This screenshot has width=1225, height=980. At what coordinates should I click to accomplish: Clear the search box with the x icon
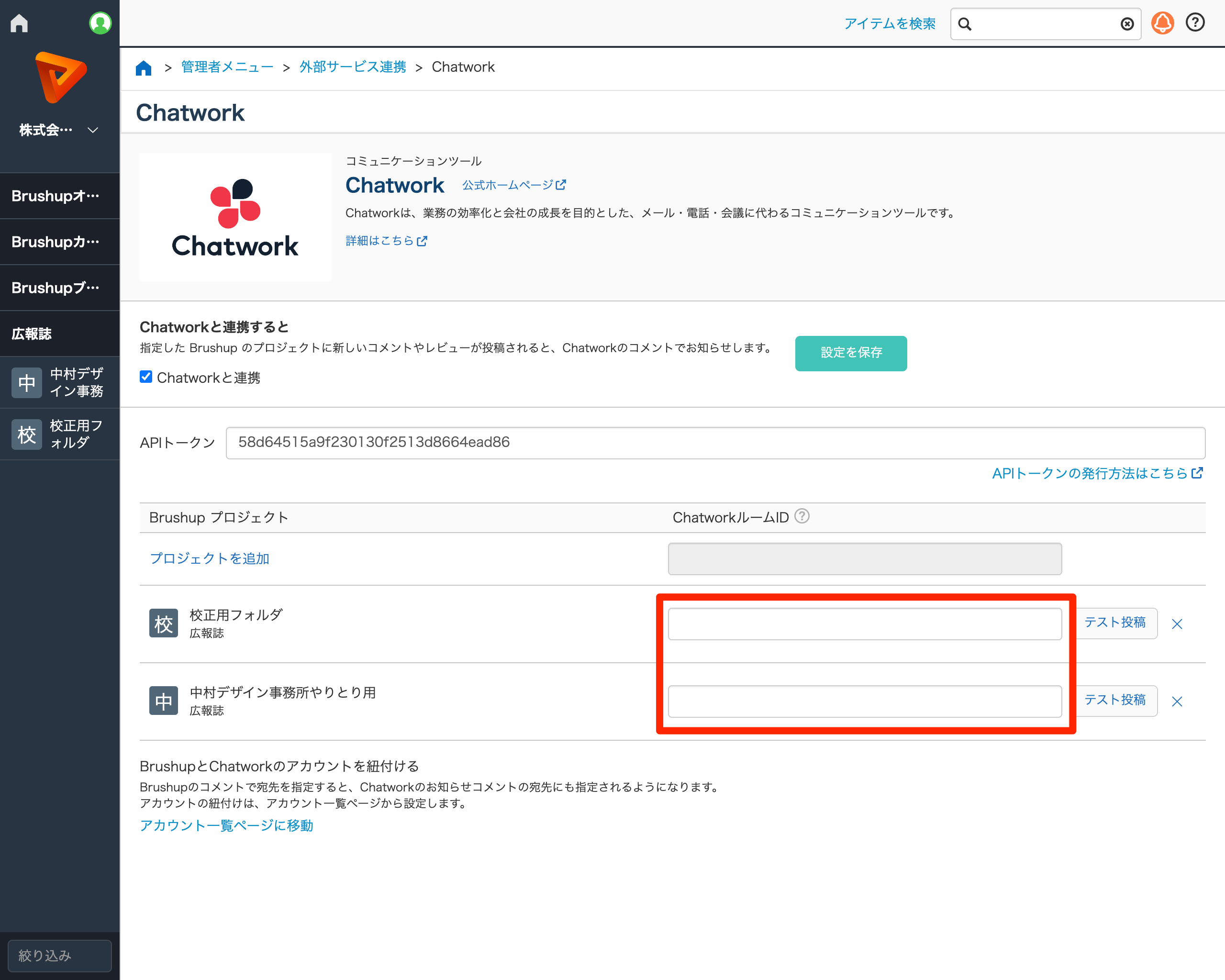coord(1127,24)
